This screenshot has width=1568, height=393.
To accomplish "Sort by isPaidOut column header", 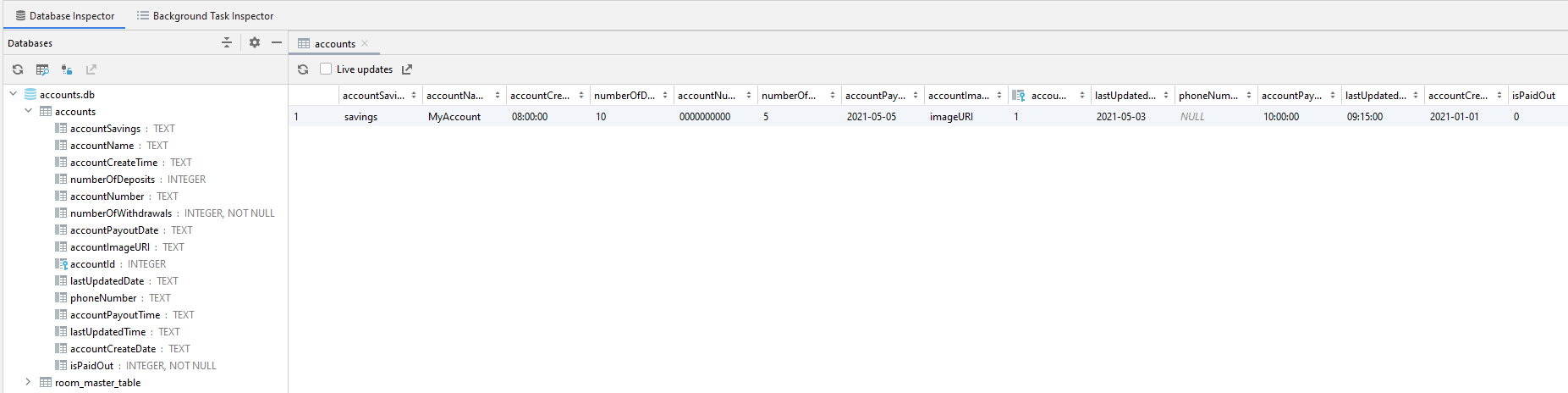I will 1538,96.
